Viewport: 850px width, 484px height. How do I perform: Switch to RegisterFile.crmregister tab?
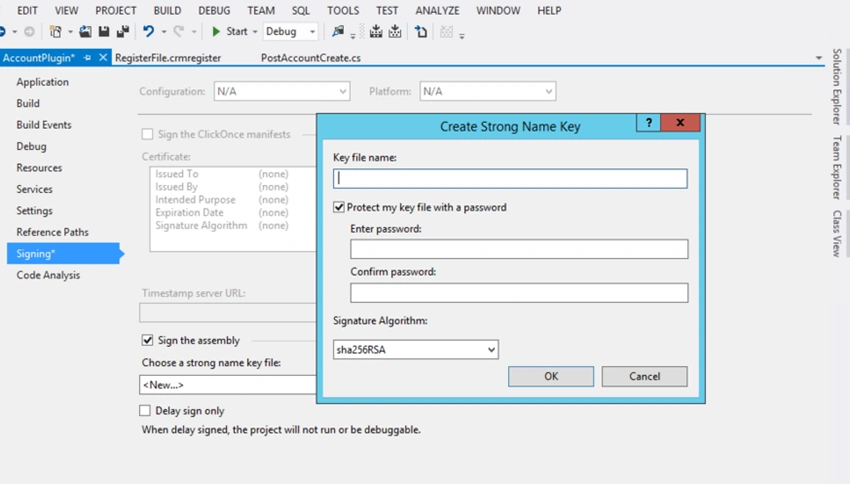pyautogui.click(x=168, y=57)
